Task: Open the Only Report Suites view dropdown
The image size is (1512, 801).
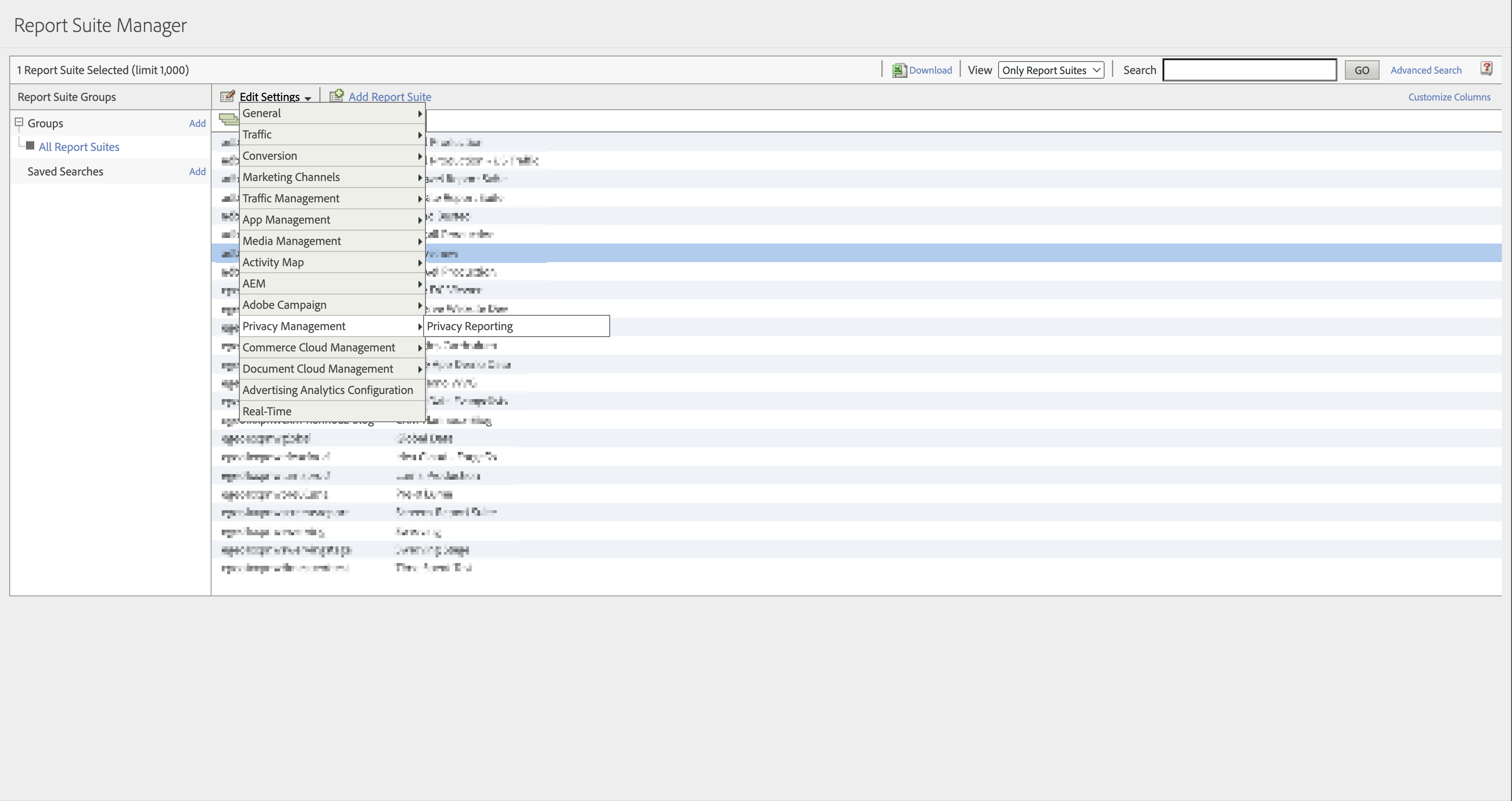Action: (x=1050, y=70)
